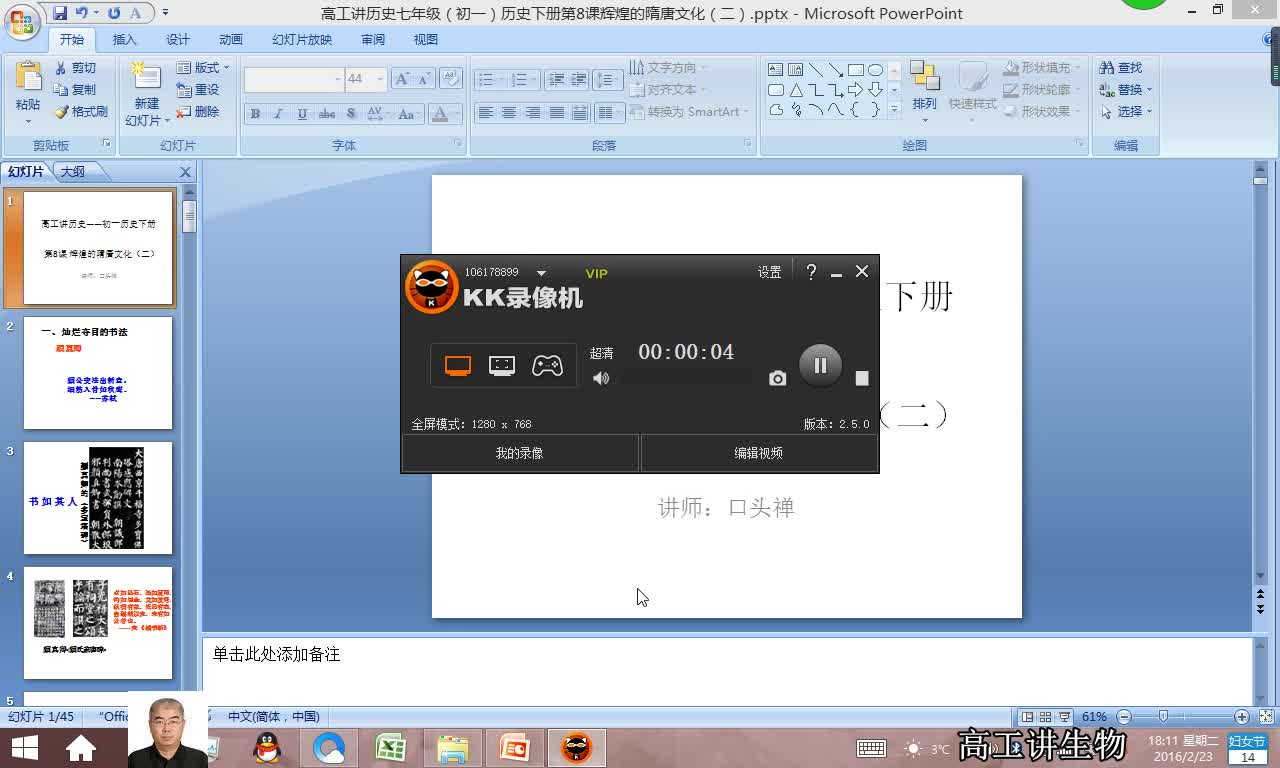The width and height of the screenshot is (1280, 768).
Task: Select the right arrow block shape
Action: [856, 90]
